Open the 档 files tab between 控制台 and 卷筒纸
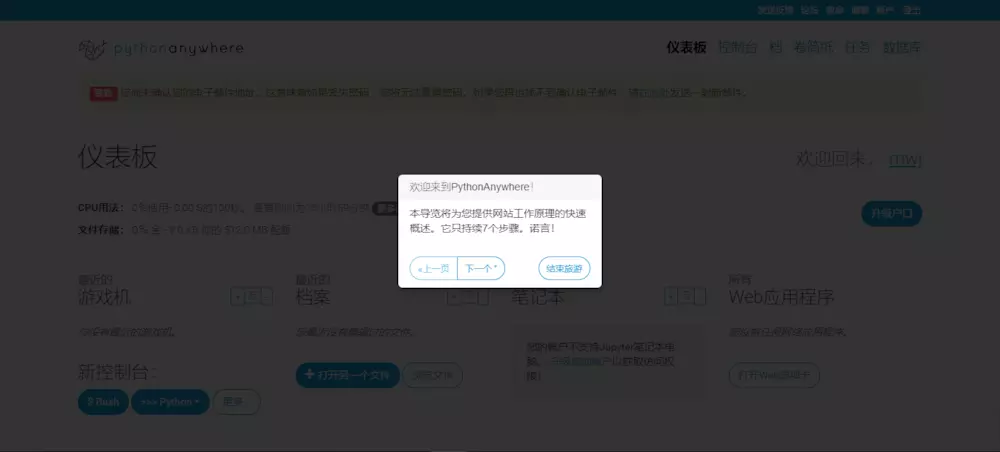The width and height of the screenshot is (1000, 452). (x=775, y=47)
